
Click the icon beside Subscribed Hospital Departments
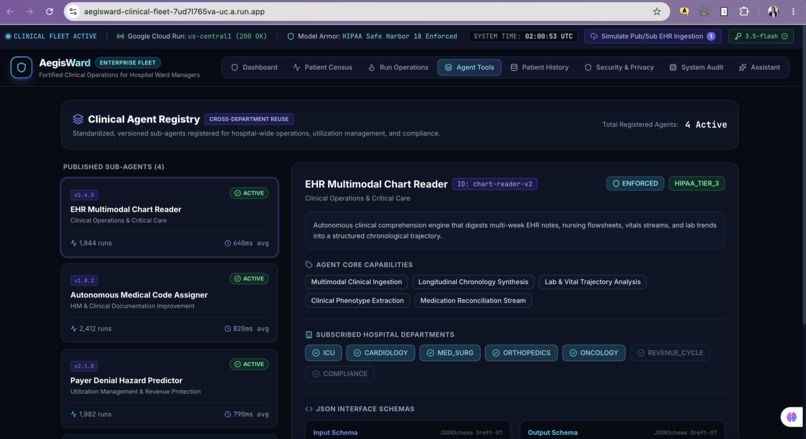click(308, 335)
